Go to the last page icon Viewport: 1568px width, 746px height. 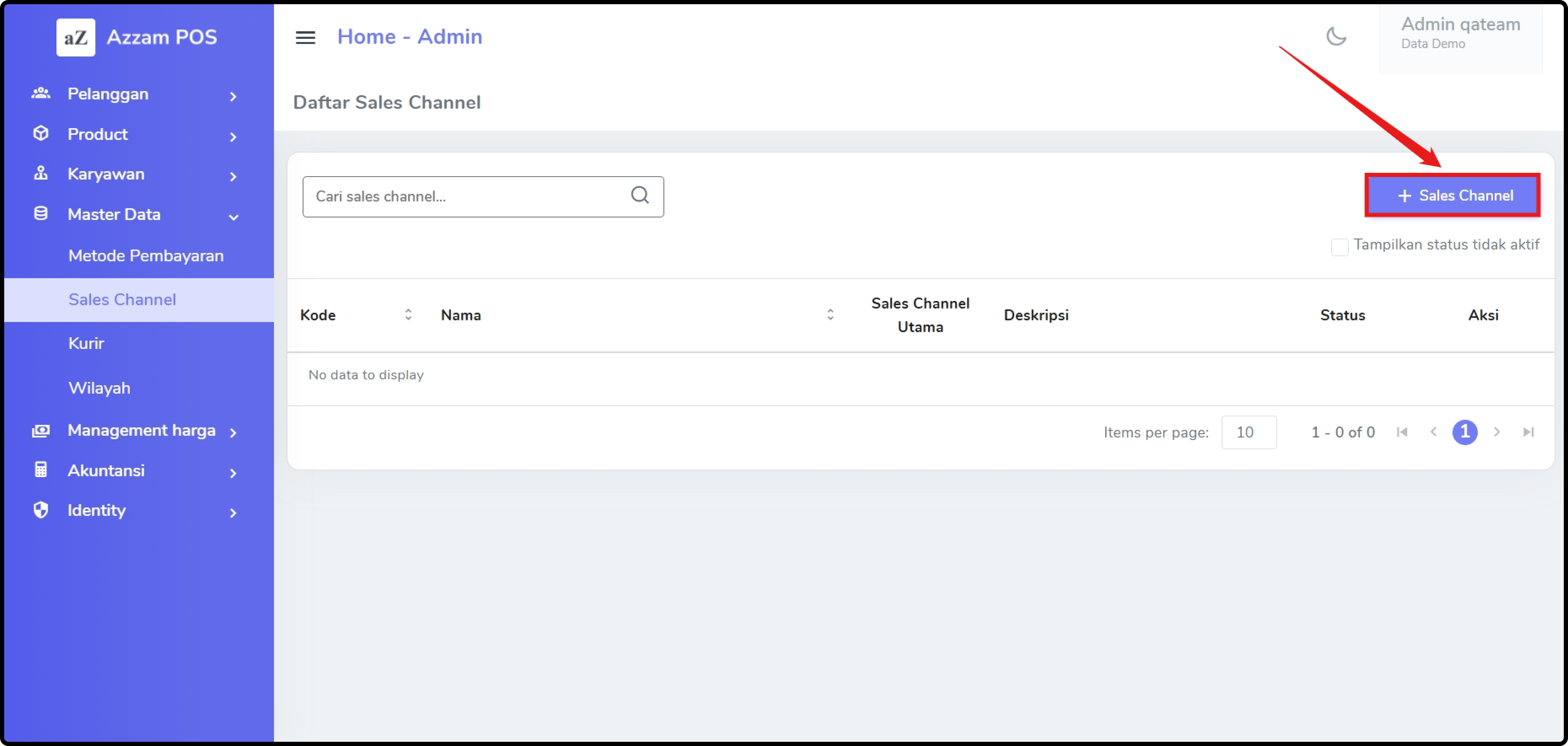tap(1528, 432)
